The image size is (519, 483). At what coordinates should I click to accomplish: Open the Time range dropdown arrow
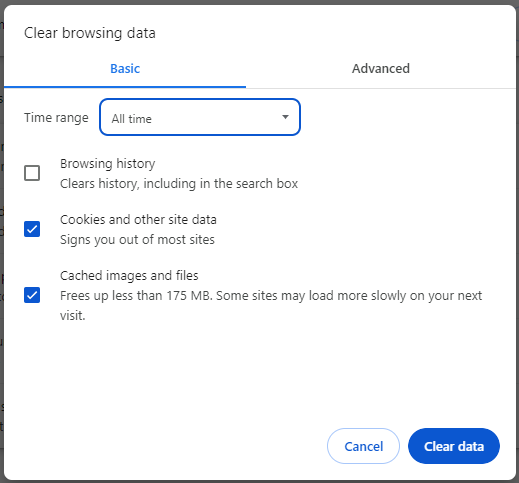(x=285, y=117)
